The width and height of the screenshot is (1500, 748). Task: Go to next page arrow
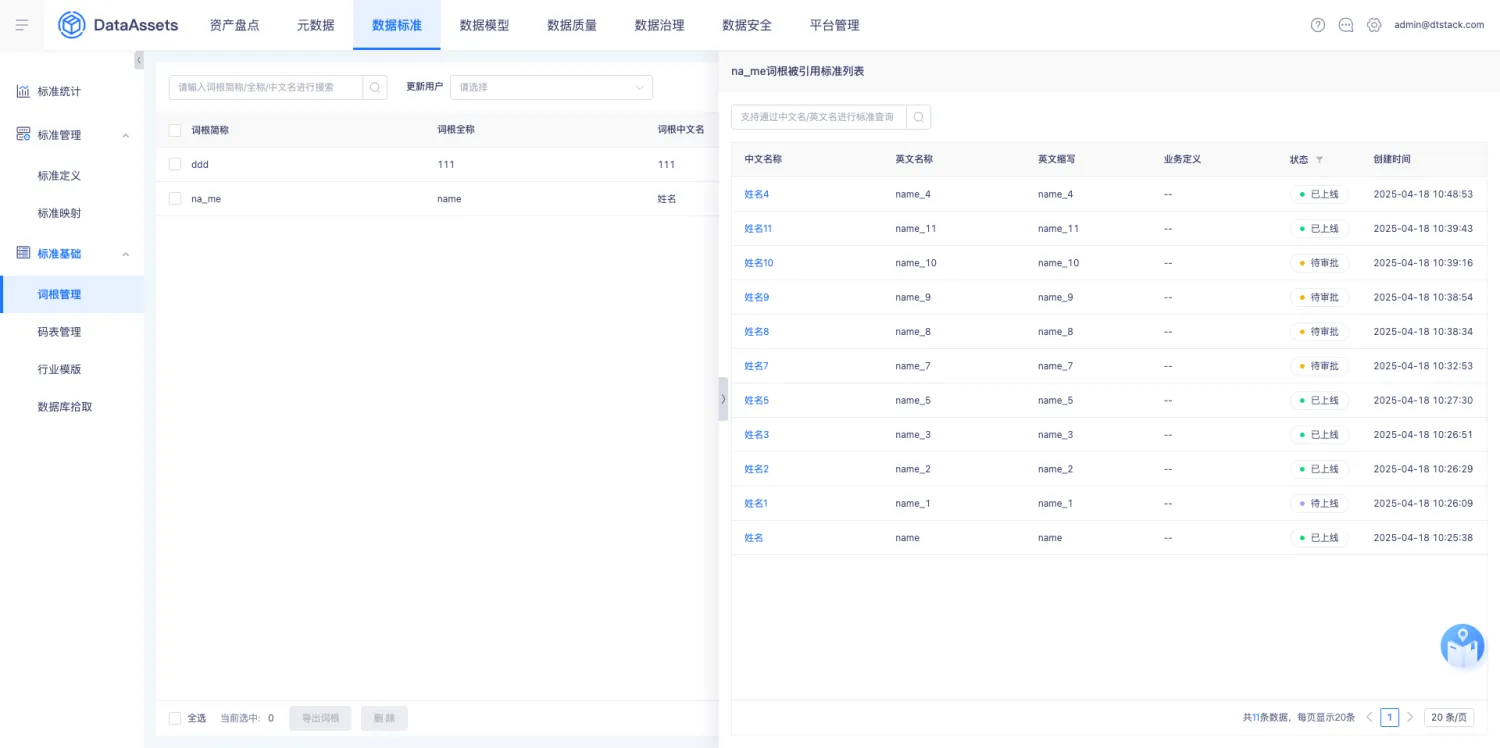(1410, 717)
